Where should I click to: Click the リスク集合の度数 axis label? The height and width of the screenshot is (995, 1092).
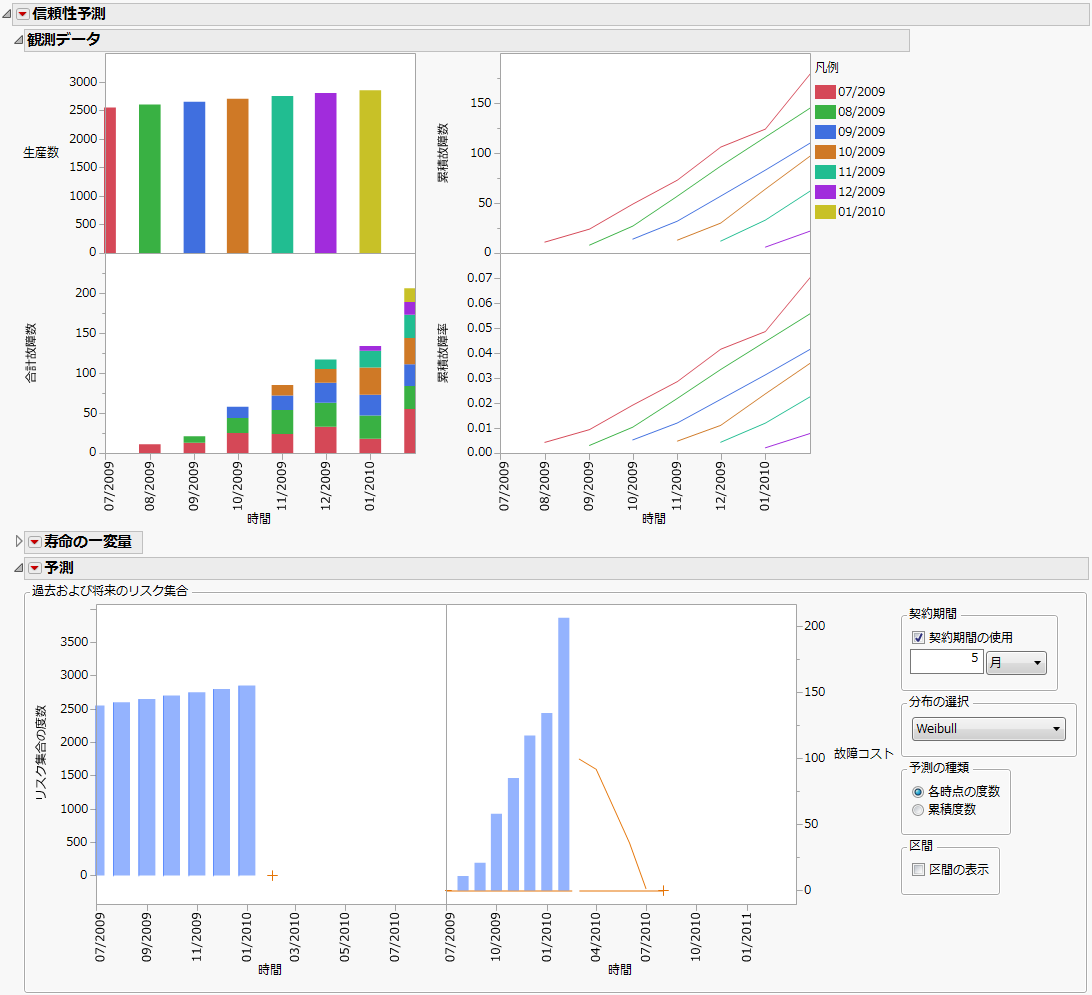41,752
